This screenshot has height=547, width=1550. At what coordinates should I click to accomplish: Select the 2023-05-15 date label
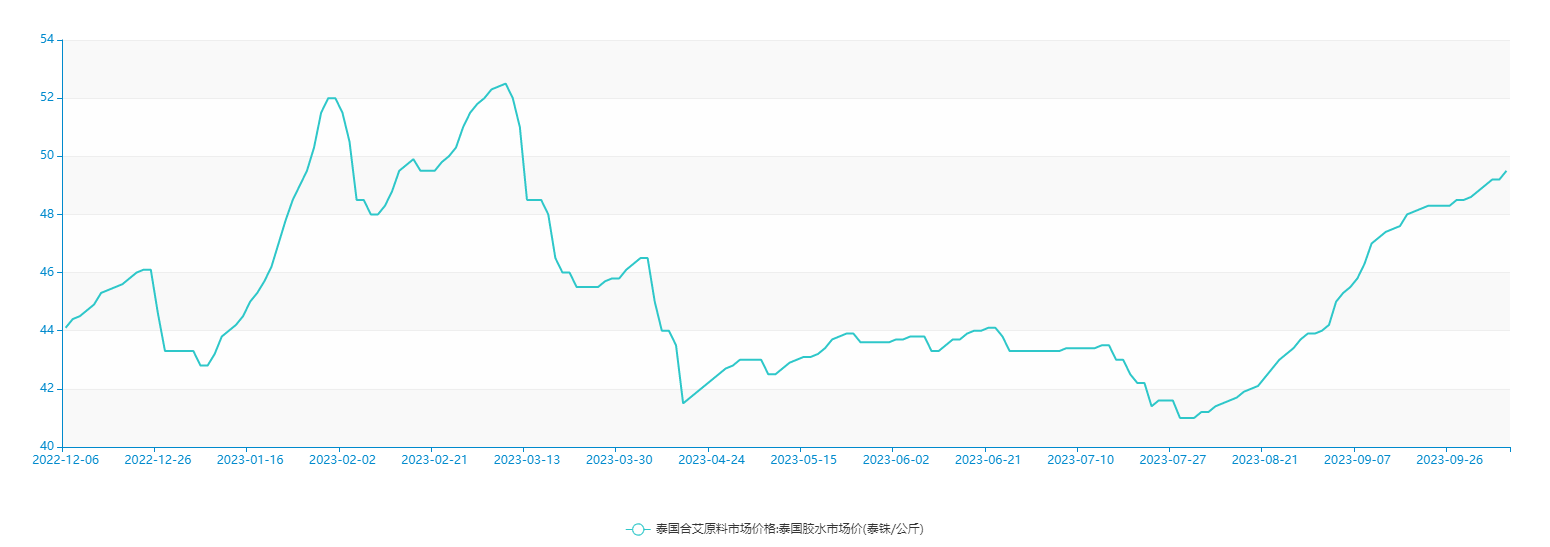804,460
